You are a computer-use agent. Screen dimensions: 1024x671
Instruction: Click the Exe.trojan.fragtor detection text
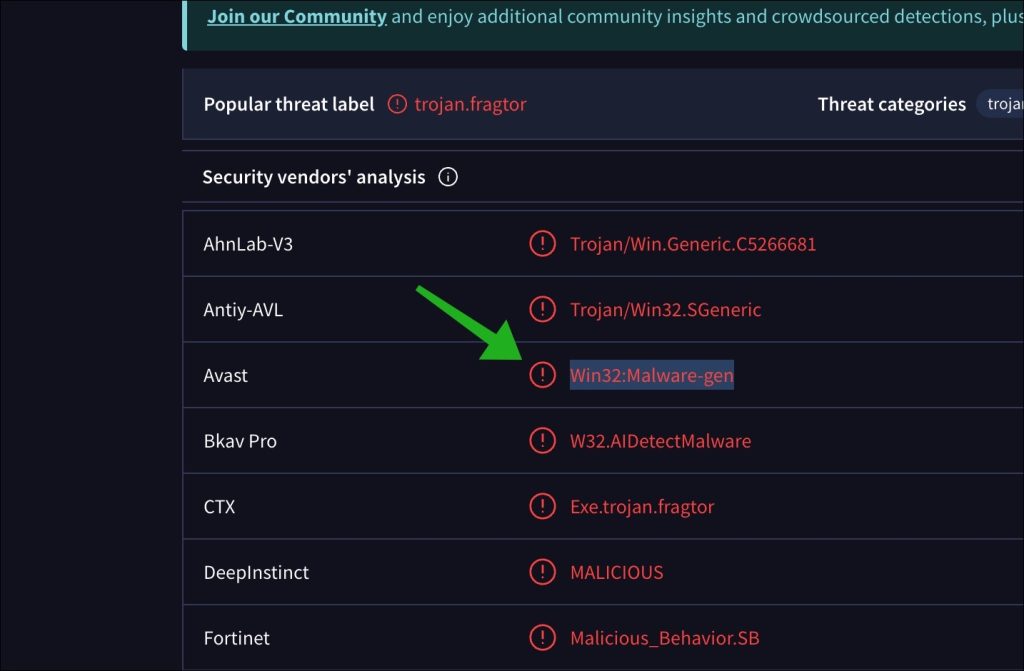[642, 507]
